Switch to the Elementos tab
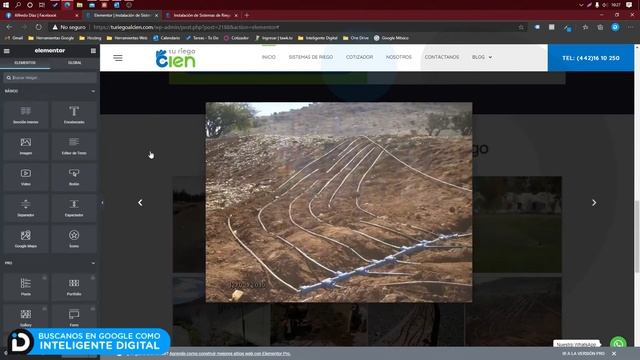The image size is (640, 360). coord(25,63)
